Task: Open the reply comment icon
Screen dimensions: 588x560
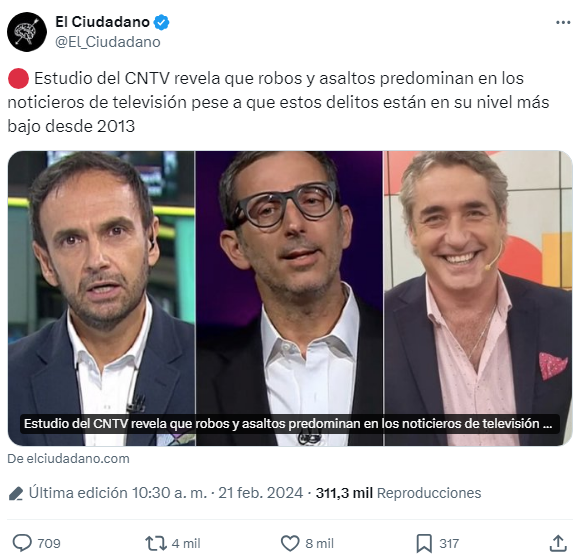Action: [x=22, y=543]
